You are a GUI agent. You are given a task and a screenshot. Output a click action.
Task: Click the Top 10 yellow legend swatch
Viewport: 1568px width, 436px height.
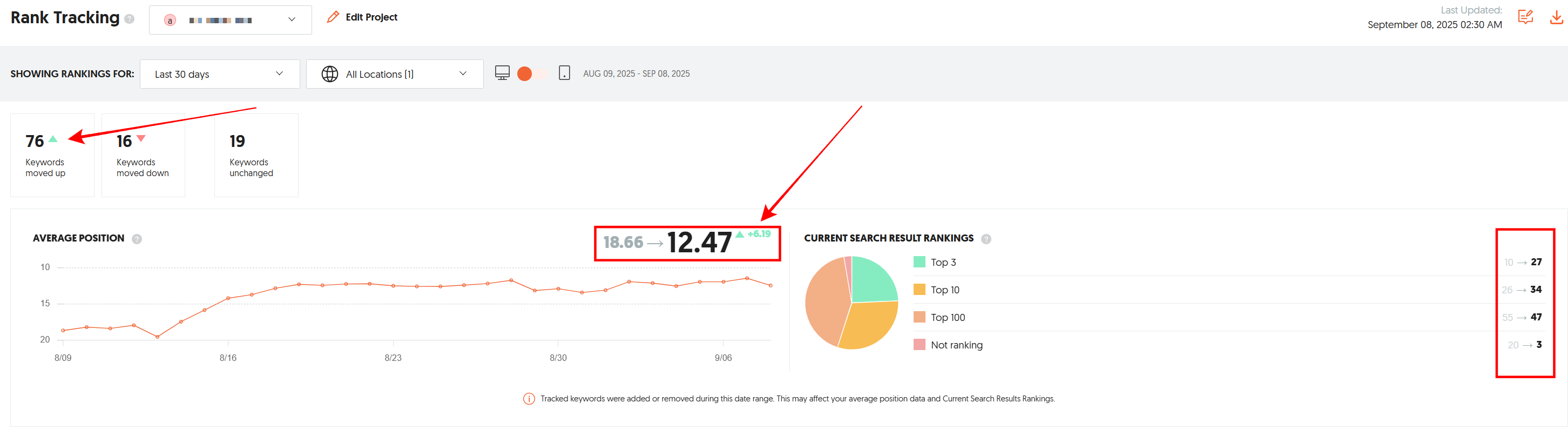(919, 290)
